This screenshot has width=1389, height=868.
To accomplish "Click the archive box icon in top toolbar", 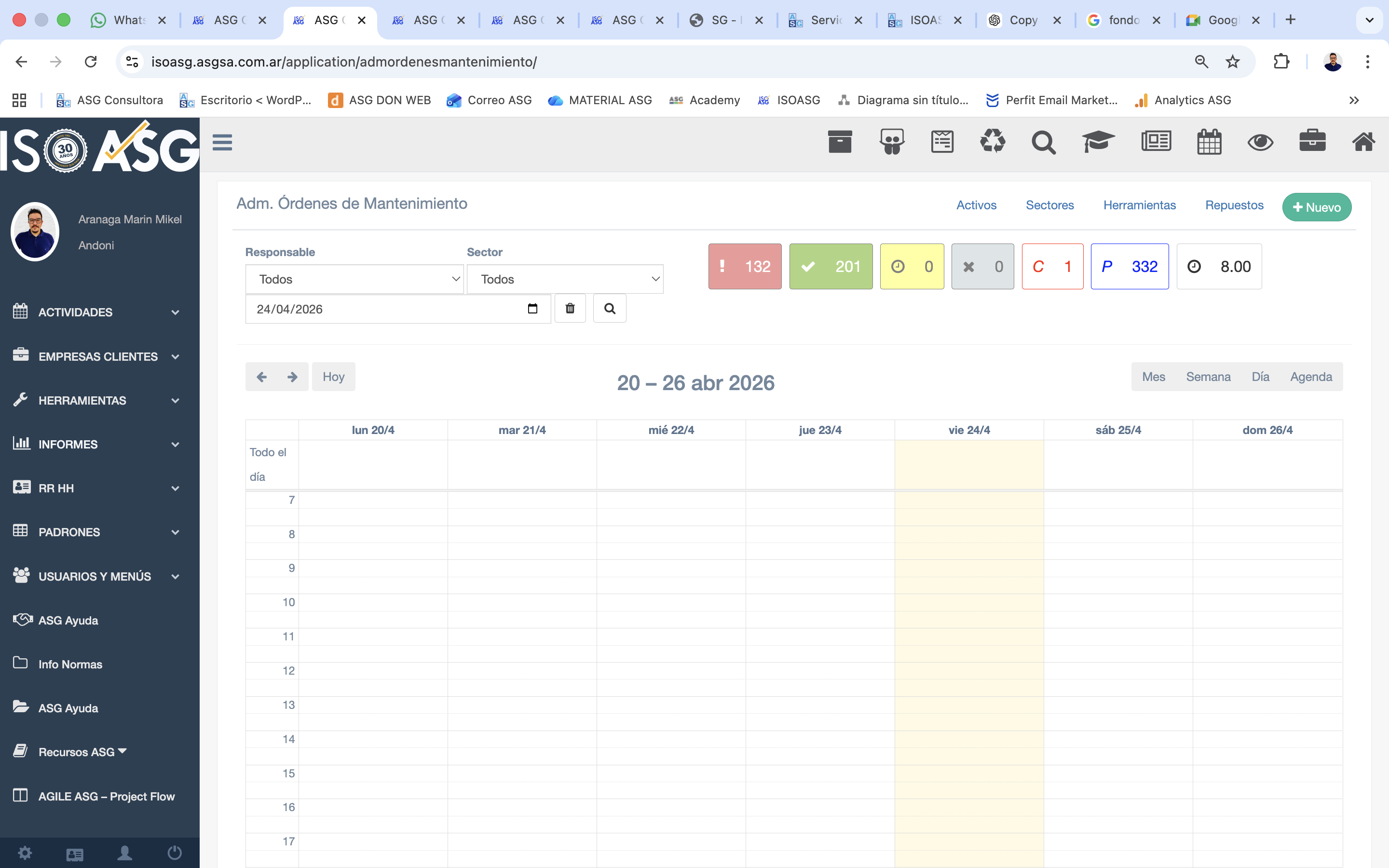I will 840,142.
